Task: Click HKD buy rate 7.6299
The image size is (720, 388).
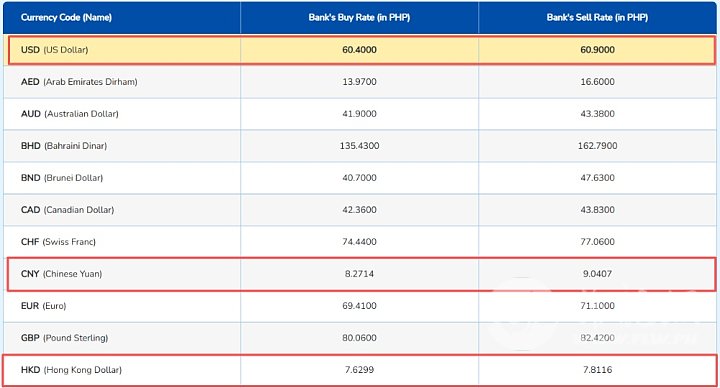Action: pyautogui.click(x=359, y=370)
